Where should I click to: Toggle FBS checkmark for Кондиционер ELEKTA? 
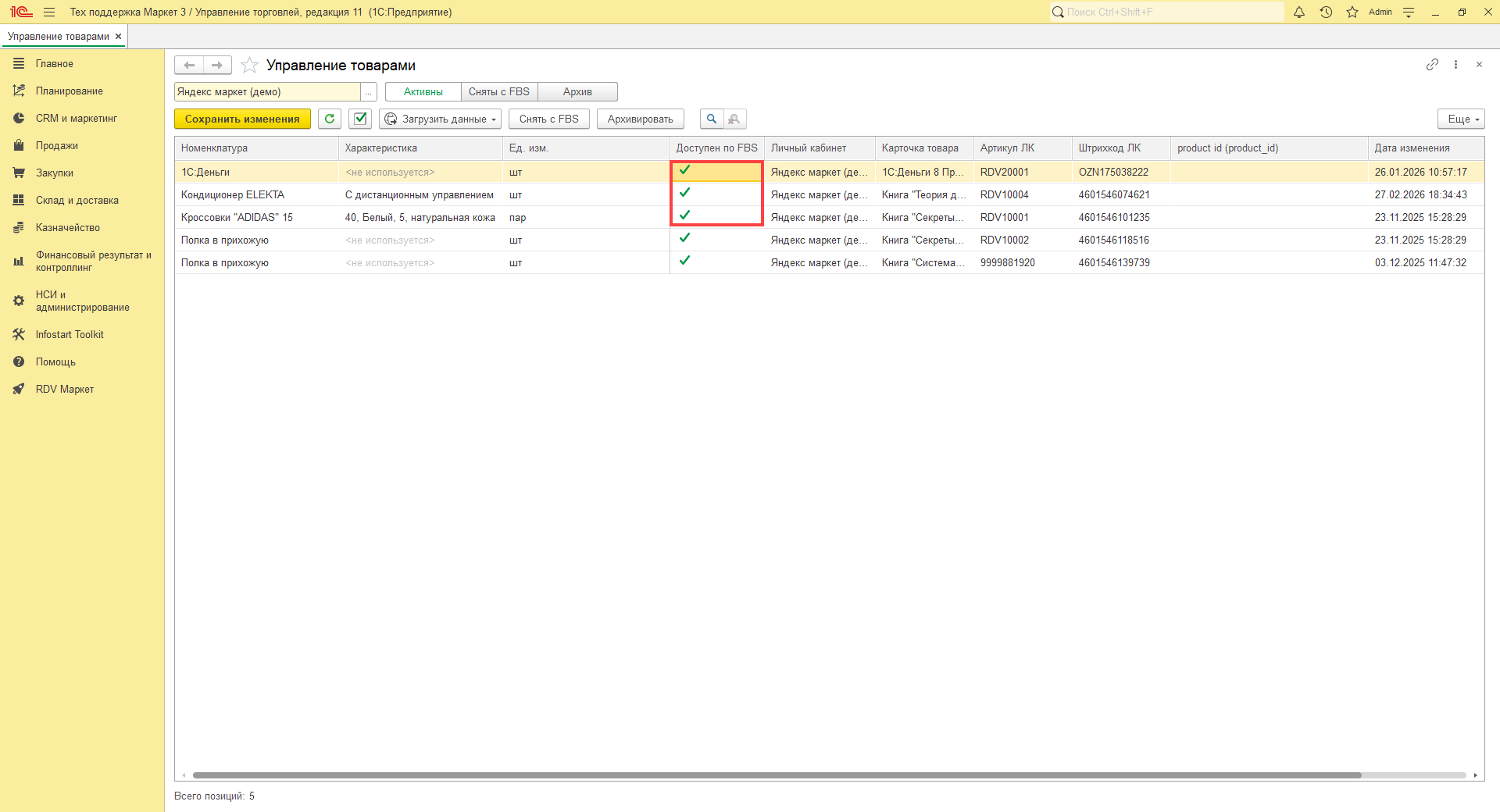(685, 193)
